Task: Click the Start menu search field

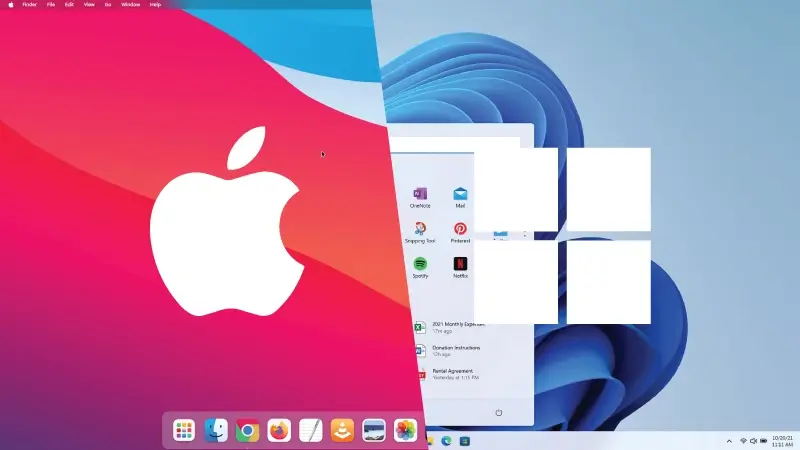Action: 455,144
